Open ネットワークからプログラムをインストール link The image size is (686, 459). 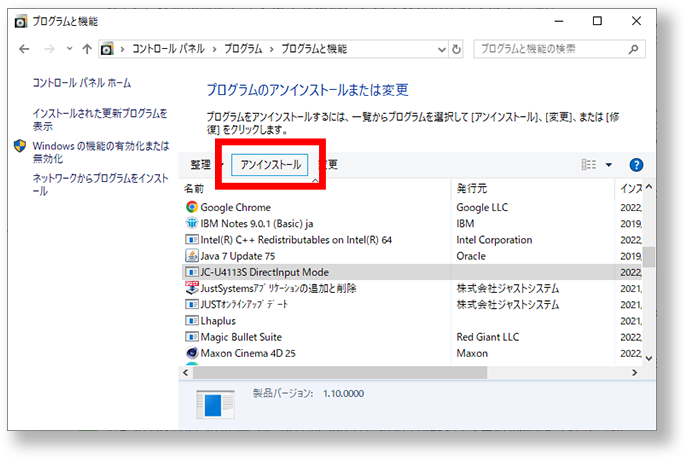click(100, 184)
